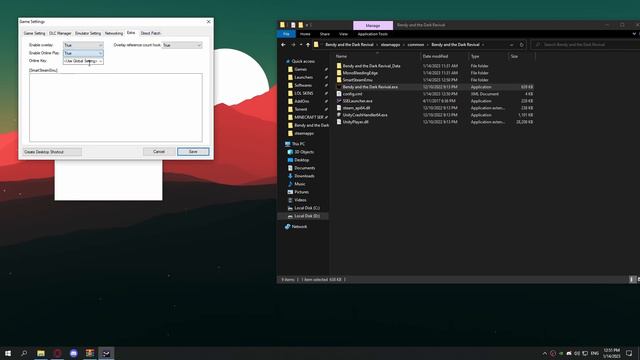Select Bendy and the Dark Revival.exe file
The width and height of the screenshot is (640, 360).
(x=370, y=87)
